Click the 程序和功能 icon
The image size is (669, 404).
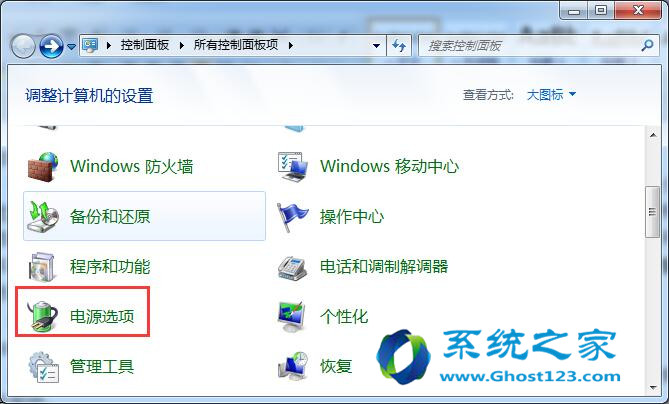[42, 267]
